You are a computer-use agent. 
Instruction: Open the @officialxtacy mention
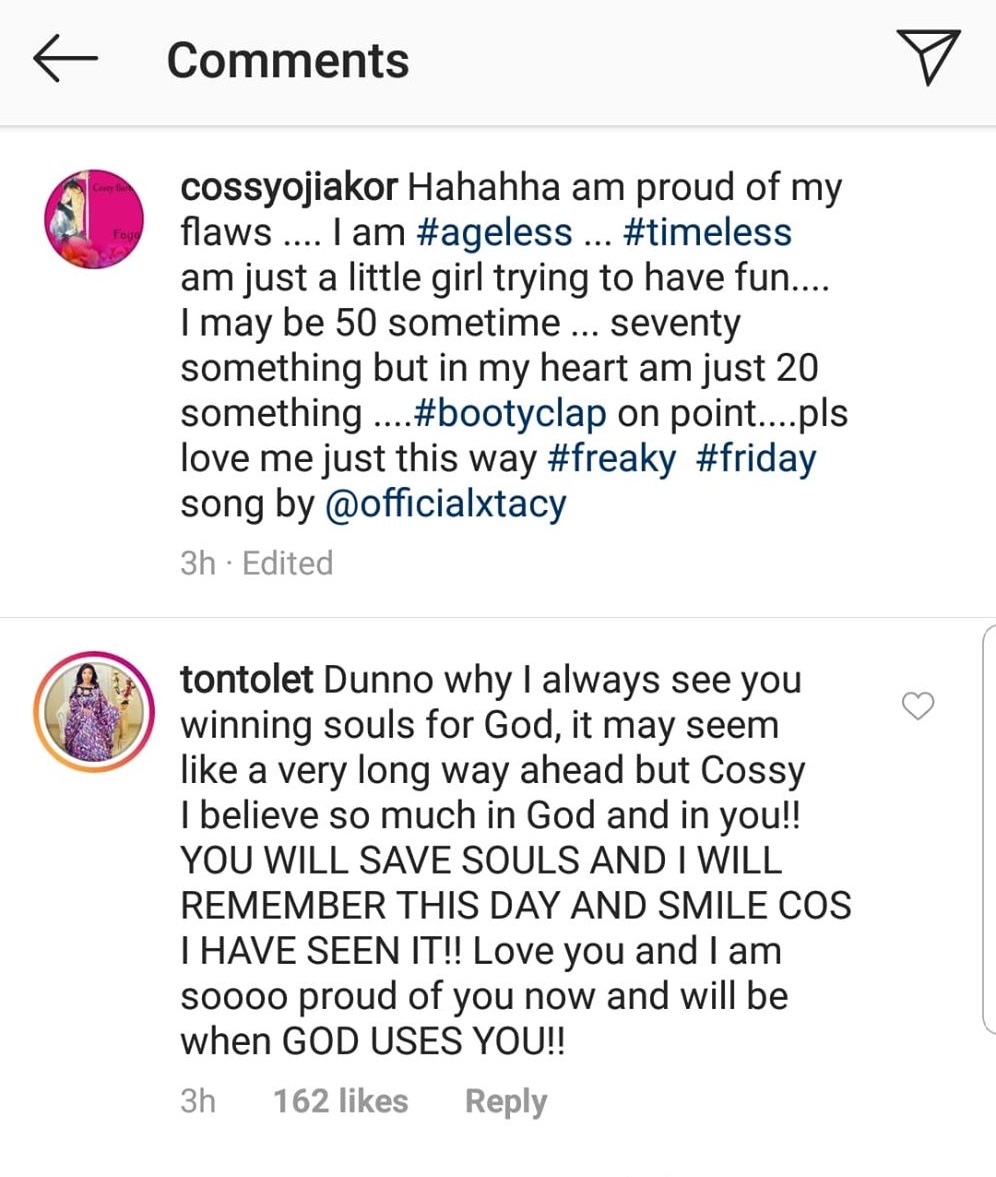point(445,505)
